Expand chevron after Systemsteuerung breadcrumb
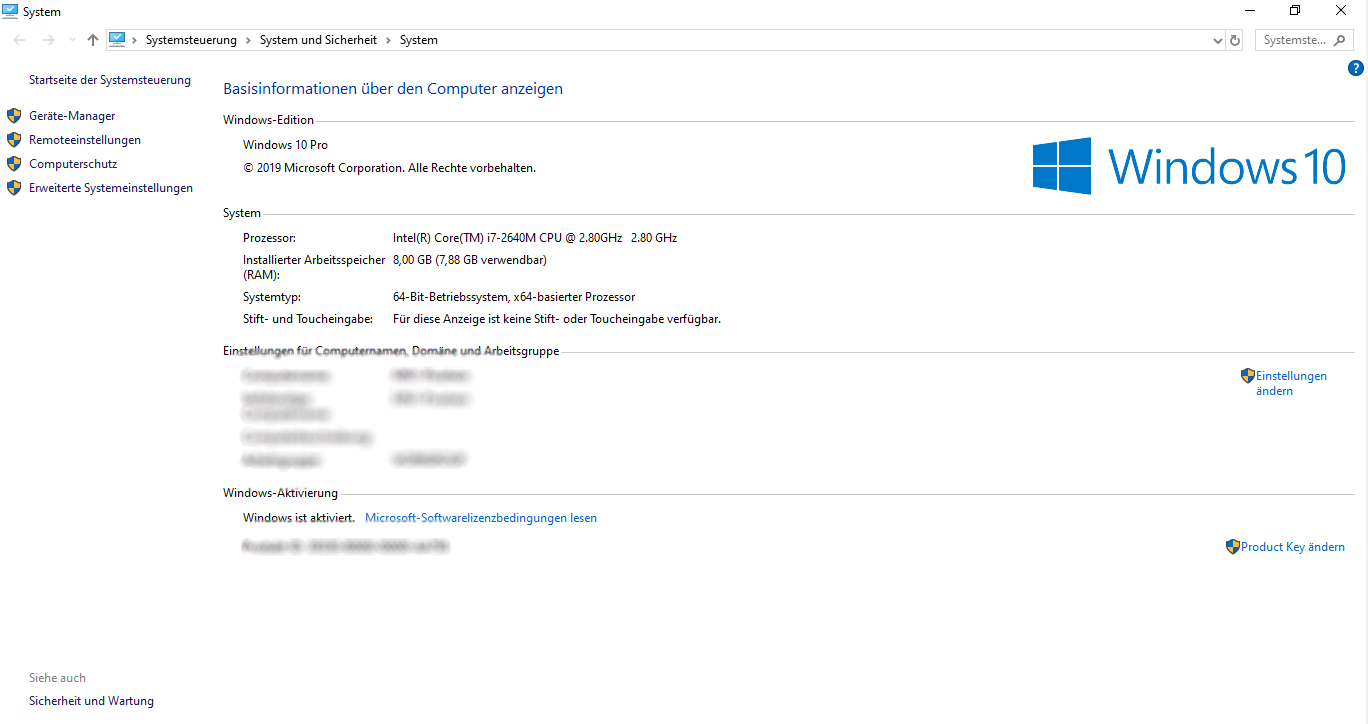This screenshot has height=724, width=1368. (x=249, y=40)
